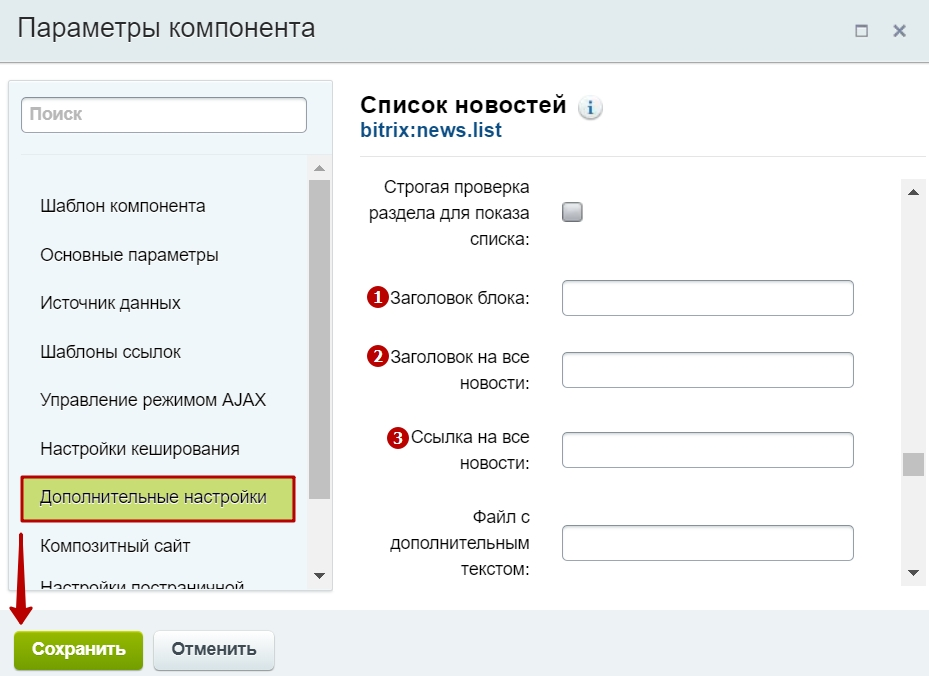
Task: Toggle the Строгая проверка раздела checkbox
Action: coord(572,212)
